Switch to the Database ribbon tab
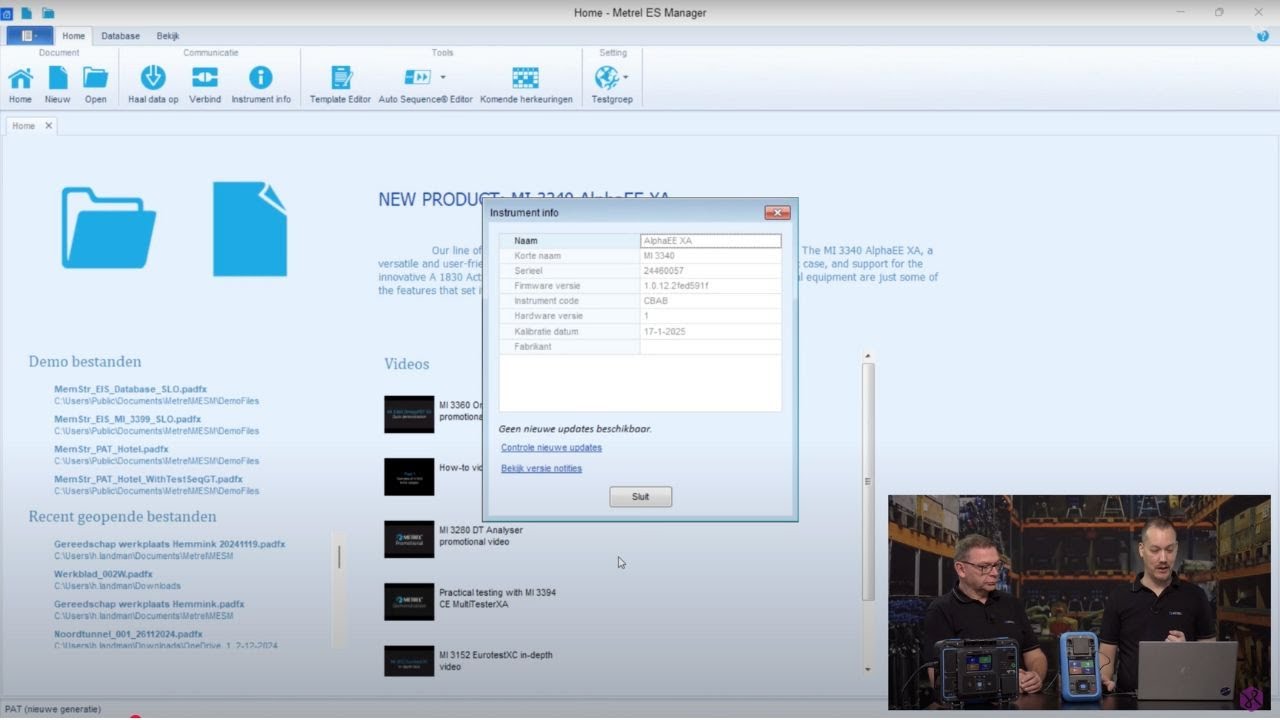This screenshot has width=1280, height=720. [x=121, y=36]
